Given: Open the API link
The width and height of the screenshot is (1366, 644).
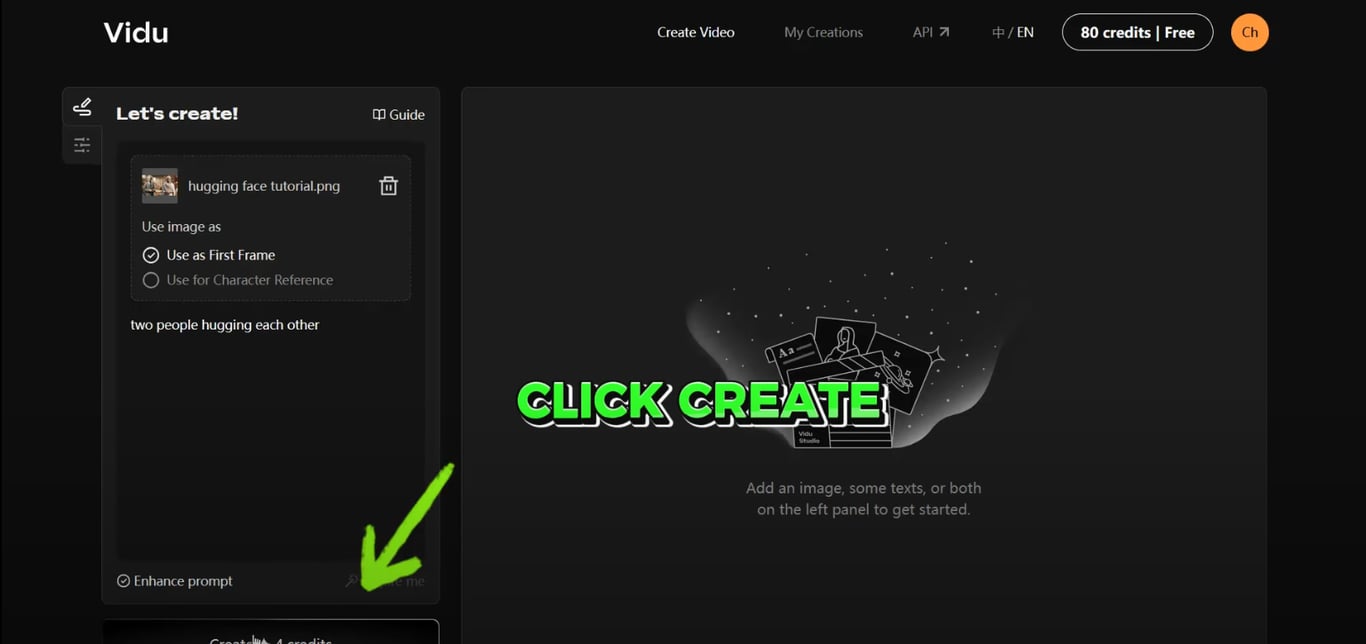Looking at the screenshot, I should coord(931,32).
